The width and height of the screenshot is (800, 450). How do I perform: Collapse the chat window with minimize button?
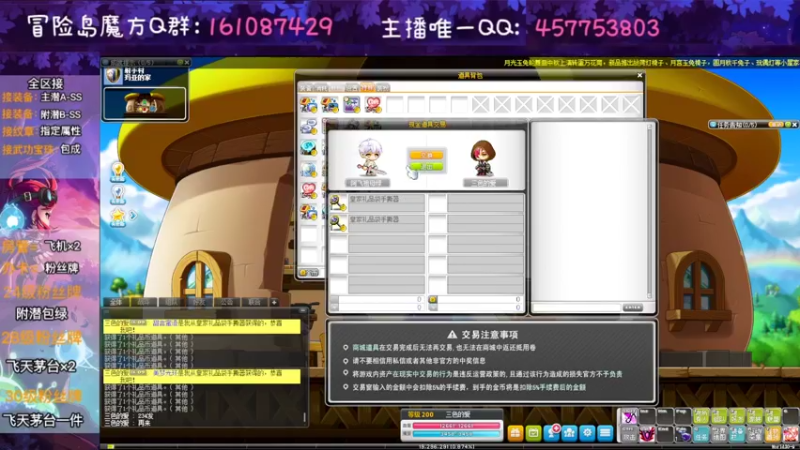(302, 310)
